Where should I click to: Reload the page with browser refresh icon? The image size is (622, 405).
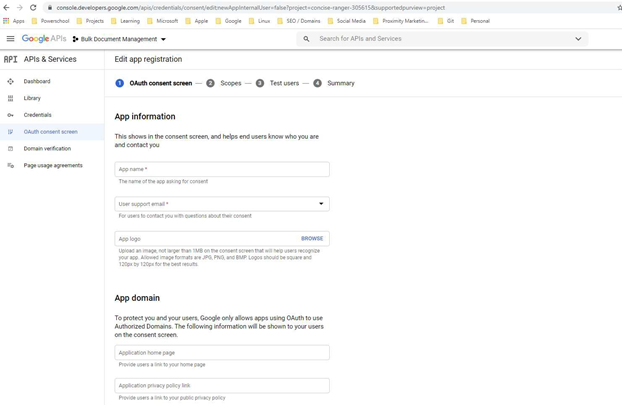(x=33, y=7)
